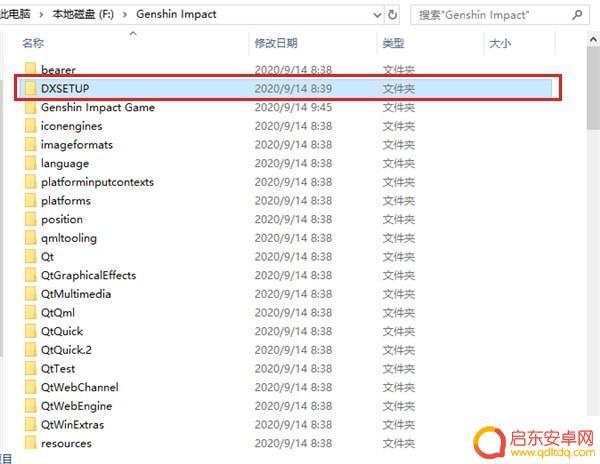600x464 pixels.
Task: Select the QtWebEngine folder icon
Action: tap(30, 406)
